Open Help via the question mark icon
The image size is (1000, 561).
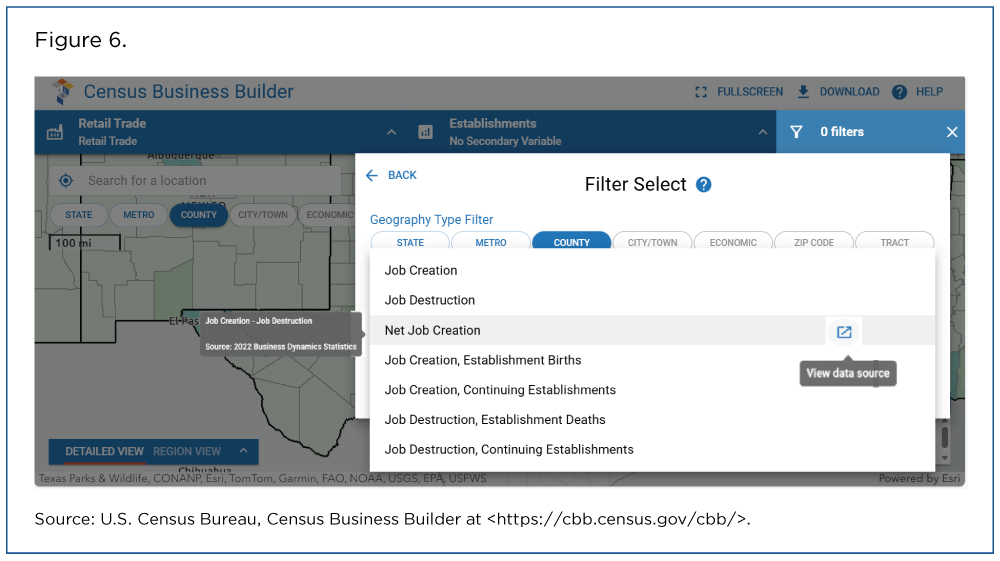coord(899,92)
